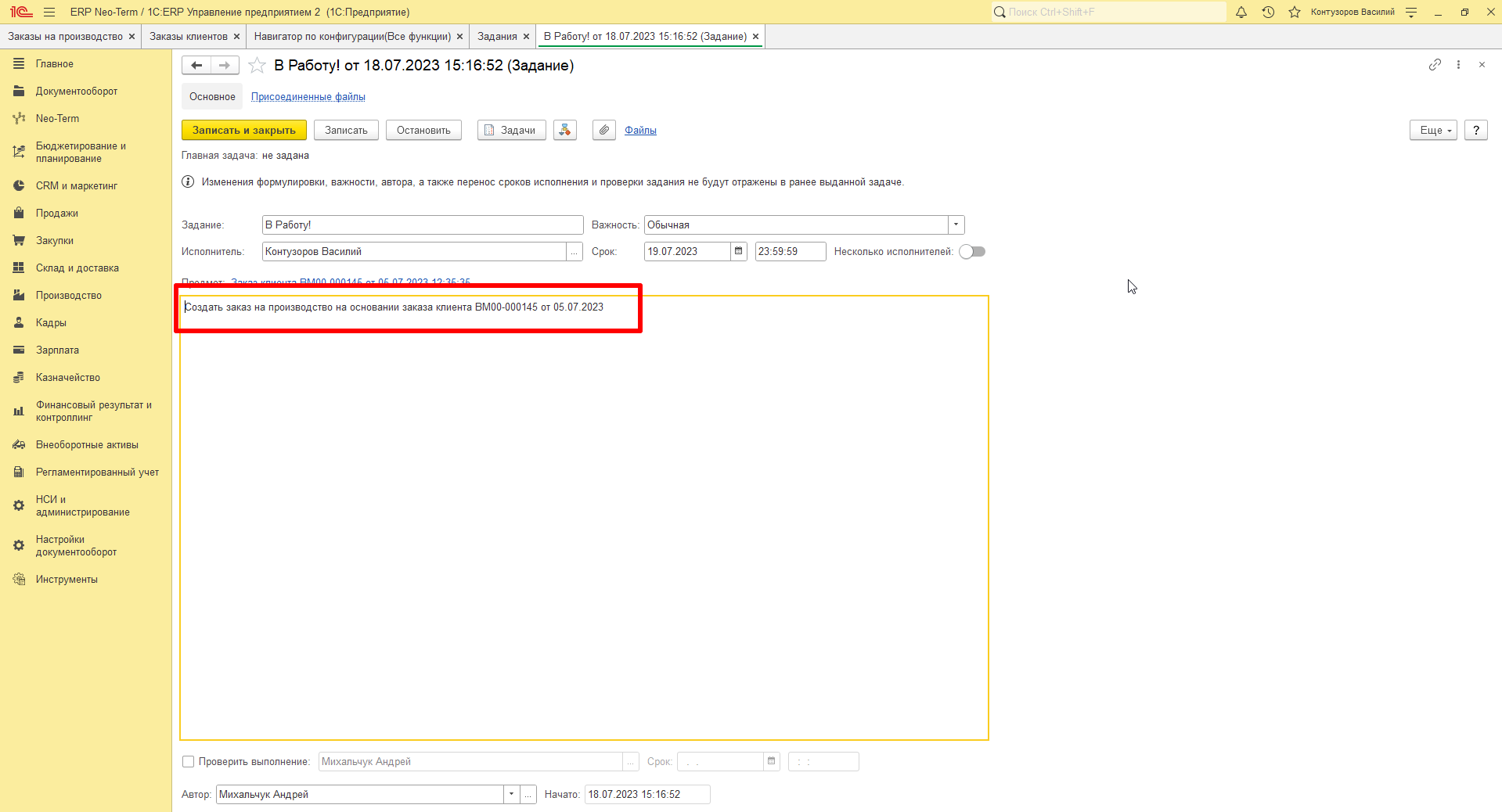Add this task to favorites star

257,66
